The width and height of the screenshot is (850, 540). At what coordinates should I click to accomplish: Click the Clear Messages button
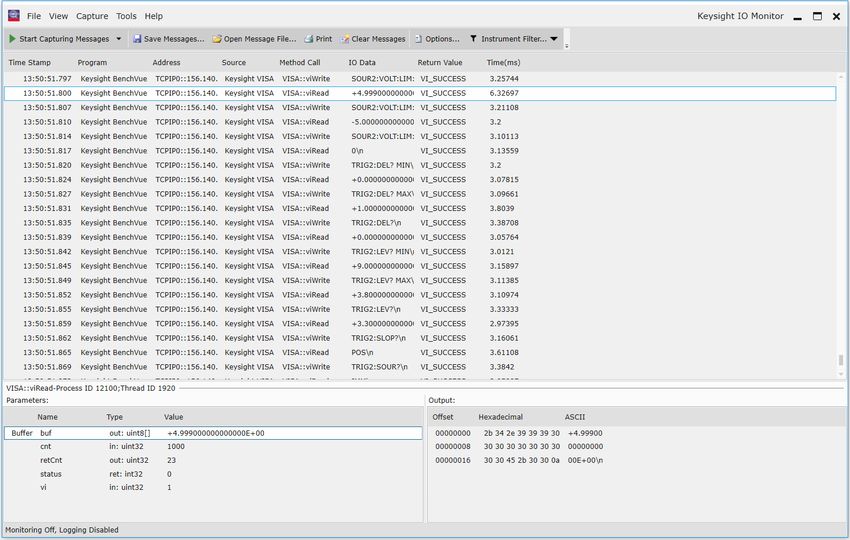[373, 39]
